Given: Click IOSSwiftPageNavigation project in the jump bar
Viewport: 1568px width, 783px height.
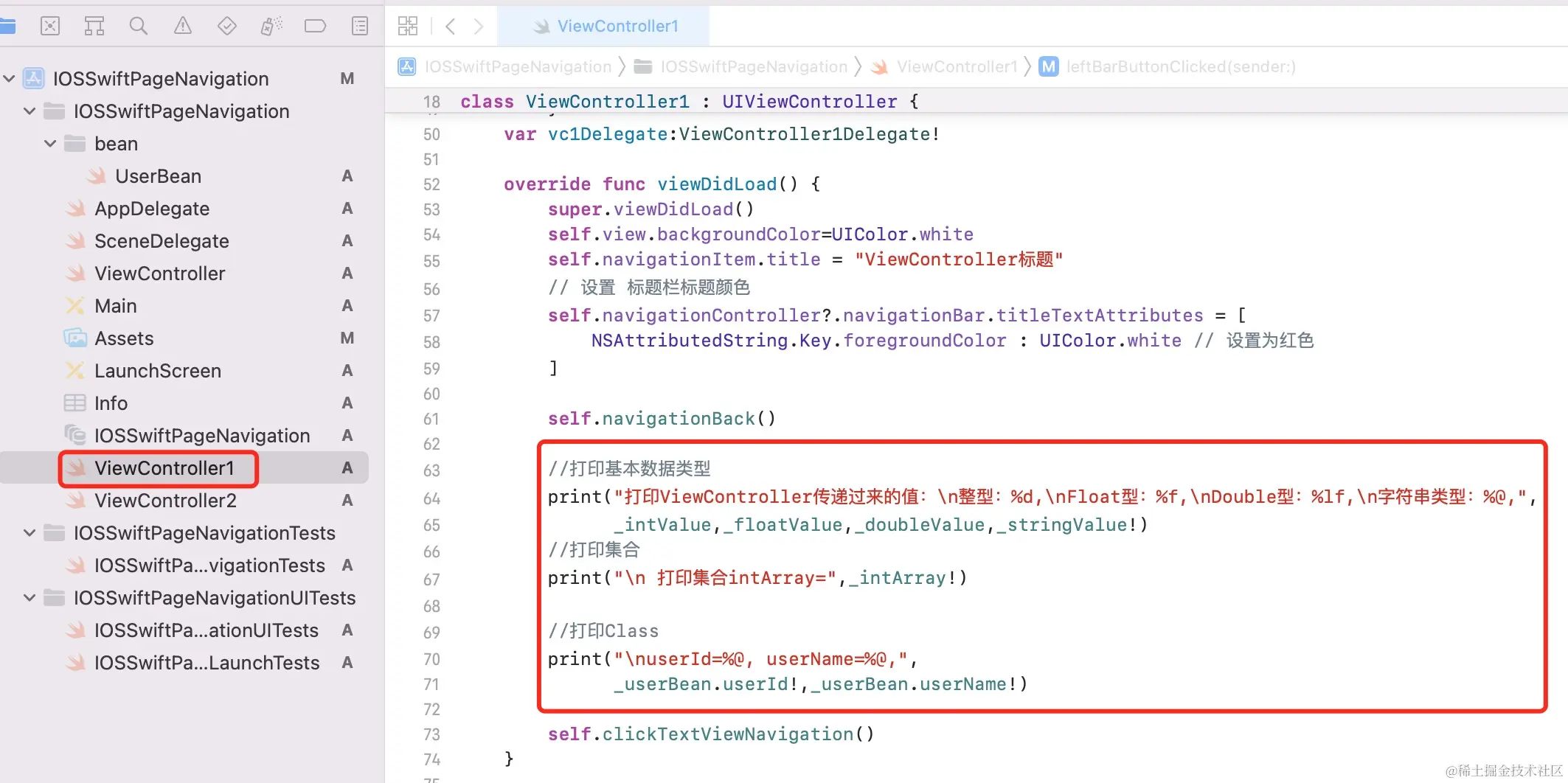Looking at the screenshot, I should coord(505,67).
